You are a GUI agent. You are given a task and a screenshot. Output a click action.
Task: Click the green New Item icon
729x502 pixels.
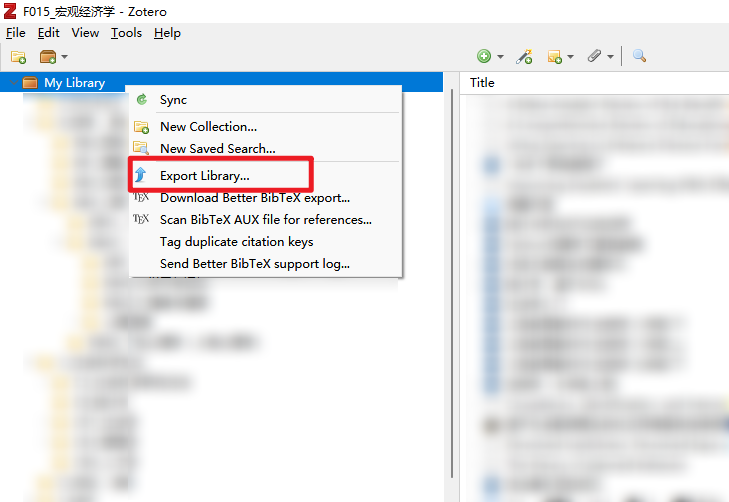click(484, 56)
